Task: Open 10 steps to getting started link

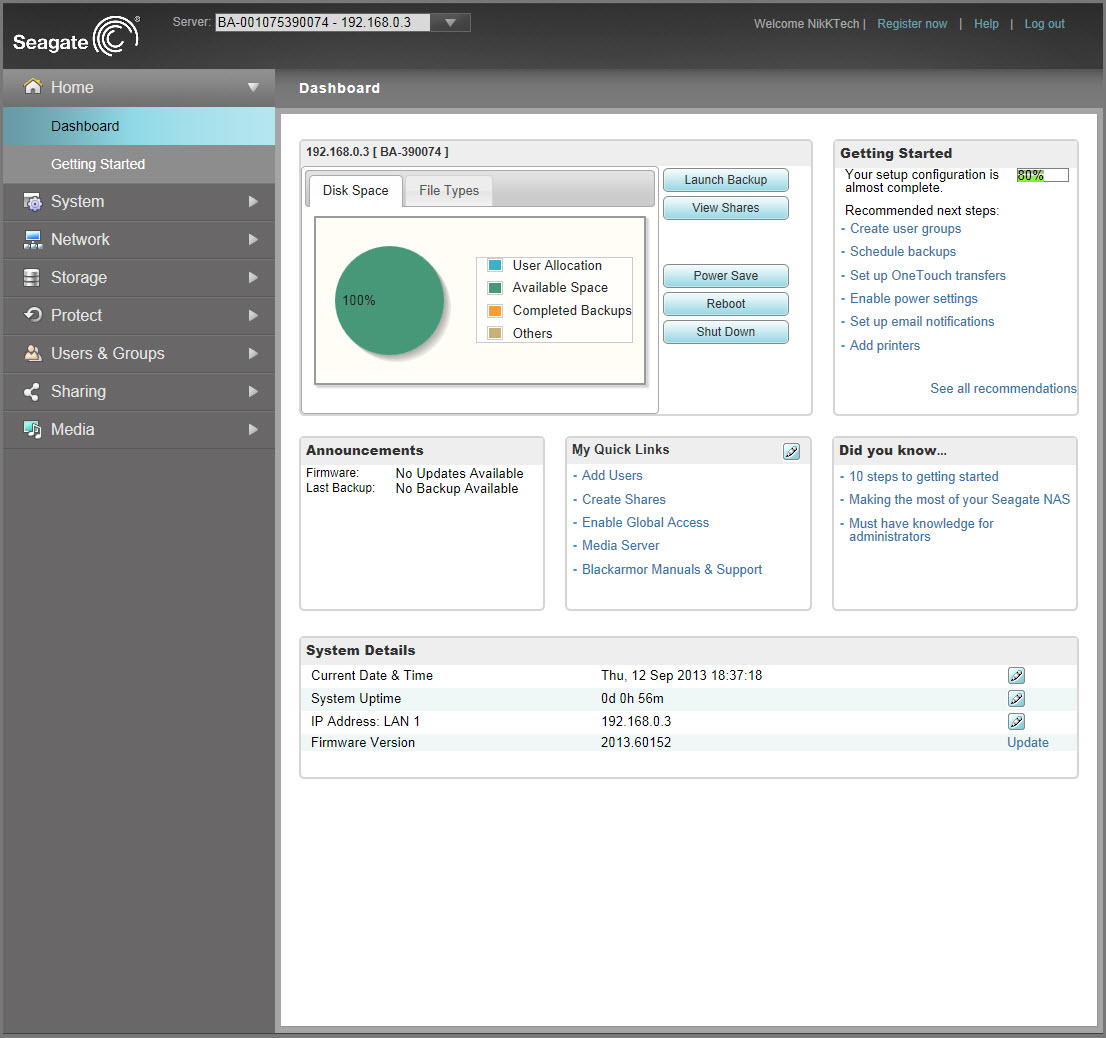Action: (924, 477)
